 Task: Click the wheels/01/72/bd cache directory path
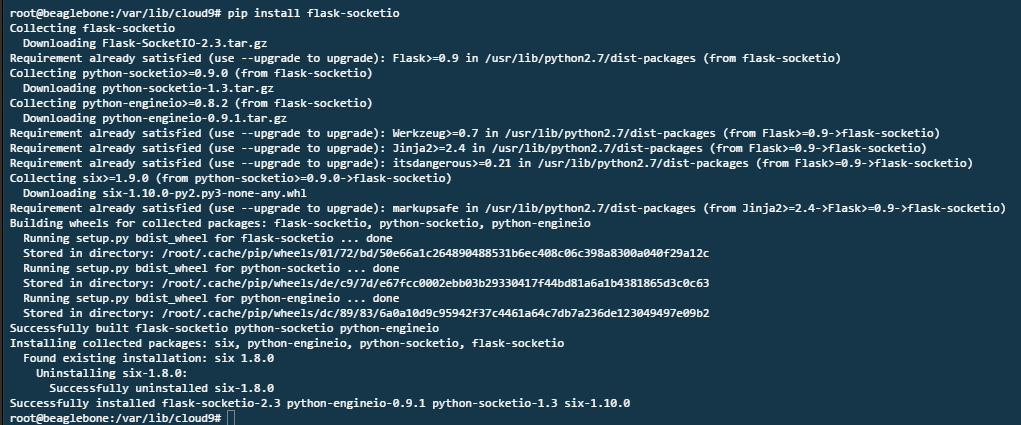point(436,253)
